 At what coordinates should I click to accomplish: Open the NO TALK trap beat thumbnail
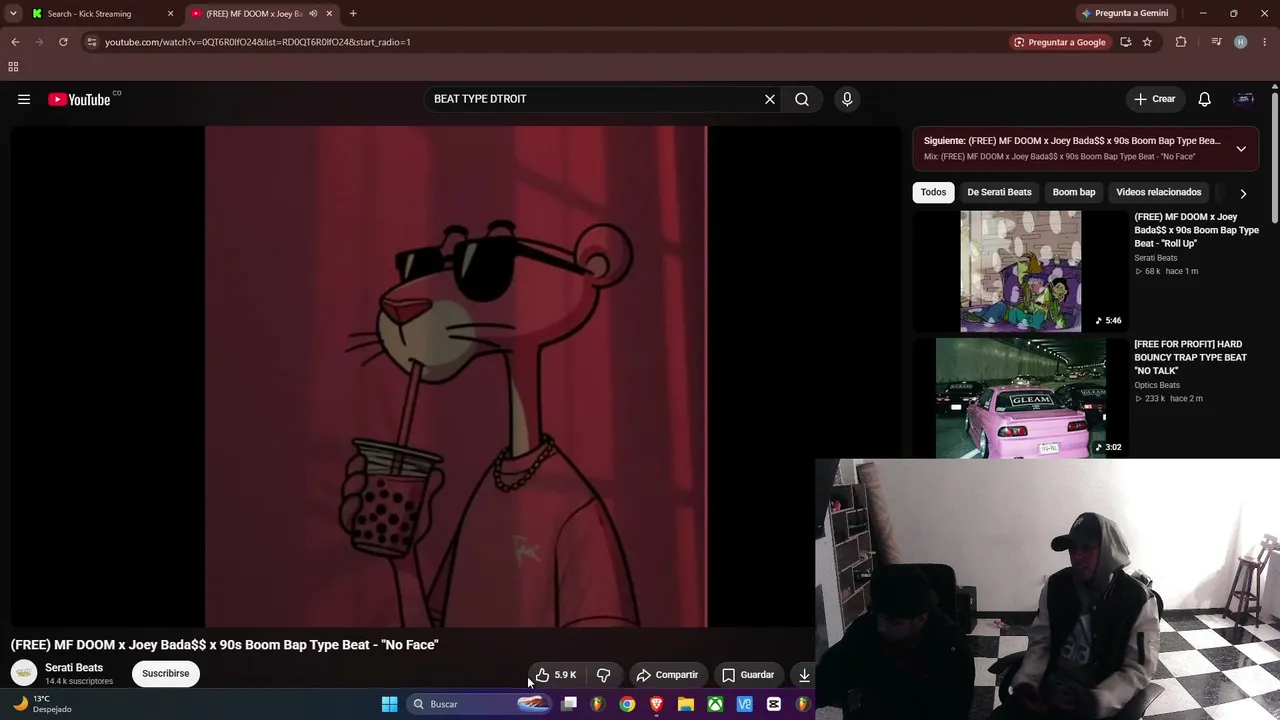(1021, 398)
